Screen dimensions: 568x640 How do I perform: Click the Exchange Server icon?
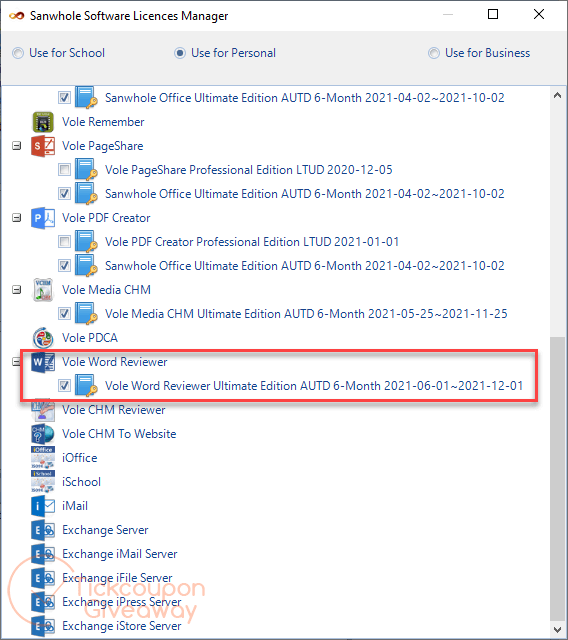(43, 530)
